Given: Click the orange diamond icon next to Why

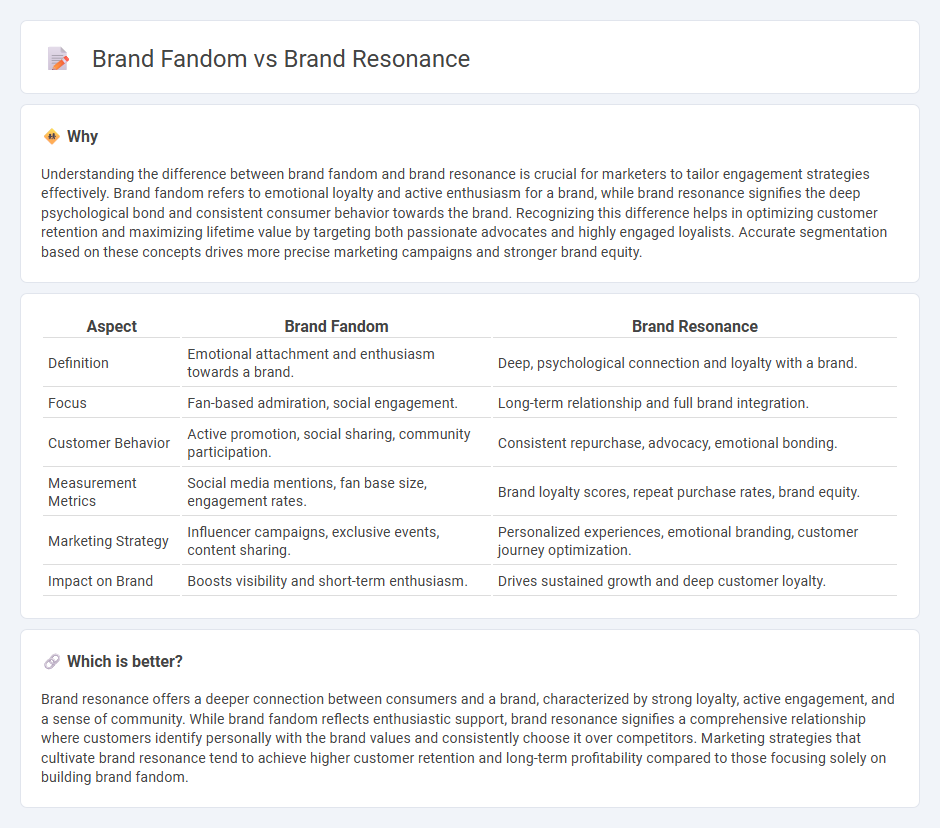Looking at the screenshot, I should pyautogui.click(x=52, y=137).
